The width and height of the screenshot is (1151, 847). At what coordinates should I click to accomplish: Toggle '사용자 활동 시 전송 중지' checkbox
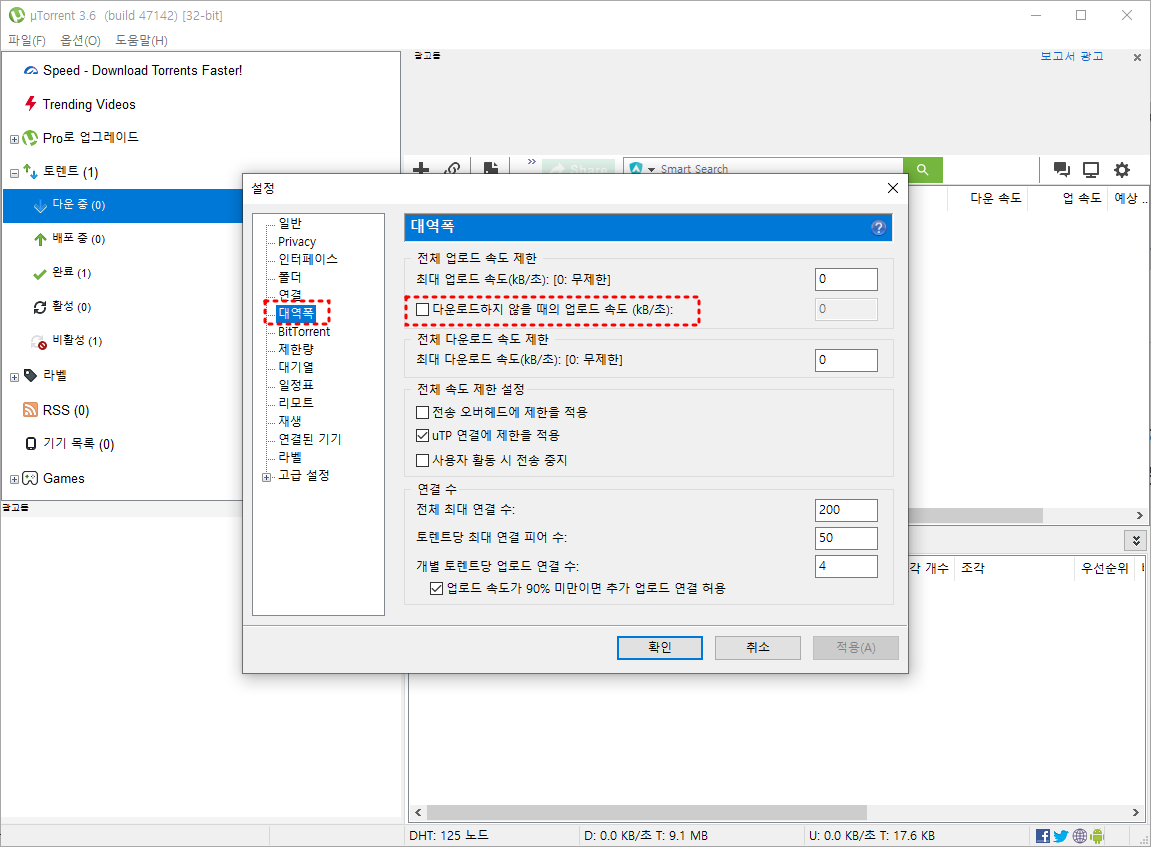(423, 460)
